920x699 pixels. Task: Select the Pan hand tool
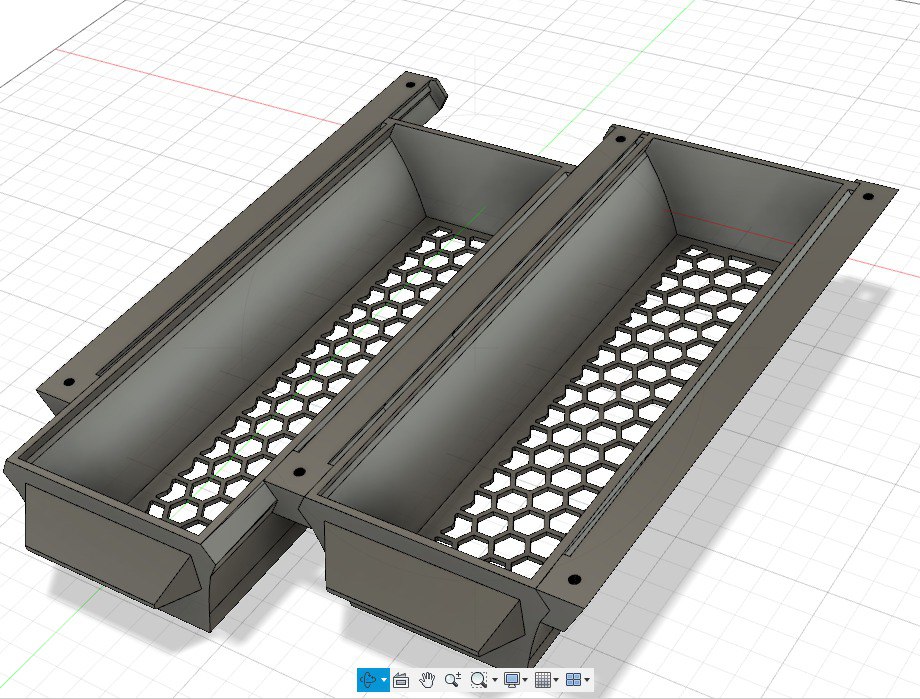coord(427,680)
